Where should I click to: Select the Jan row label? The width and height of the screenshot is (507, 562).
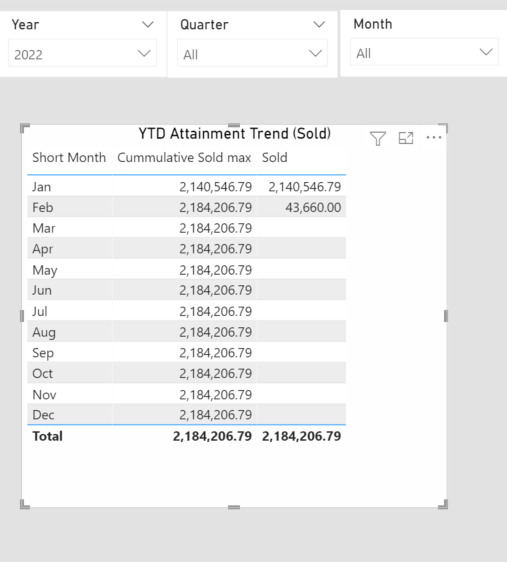42,187
